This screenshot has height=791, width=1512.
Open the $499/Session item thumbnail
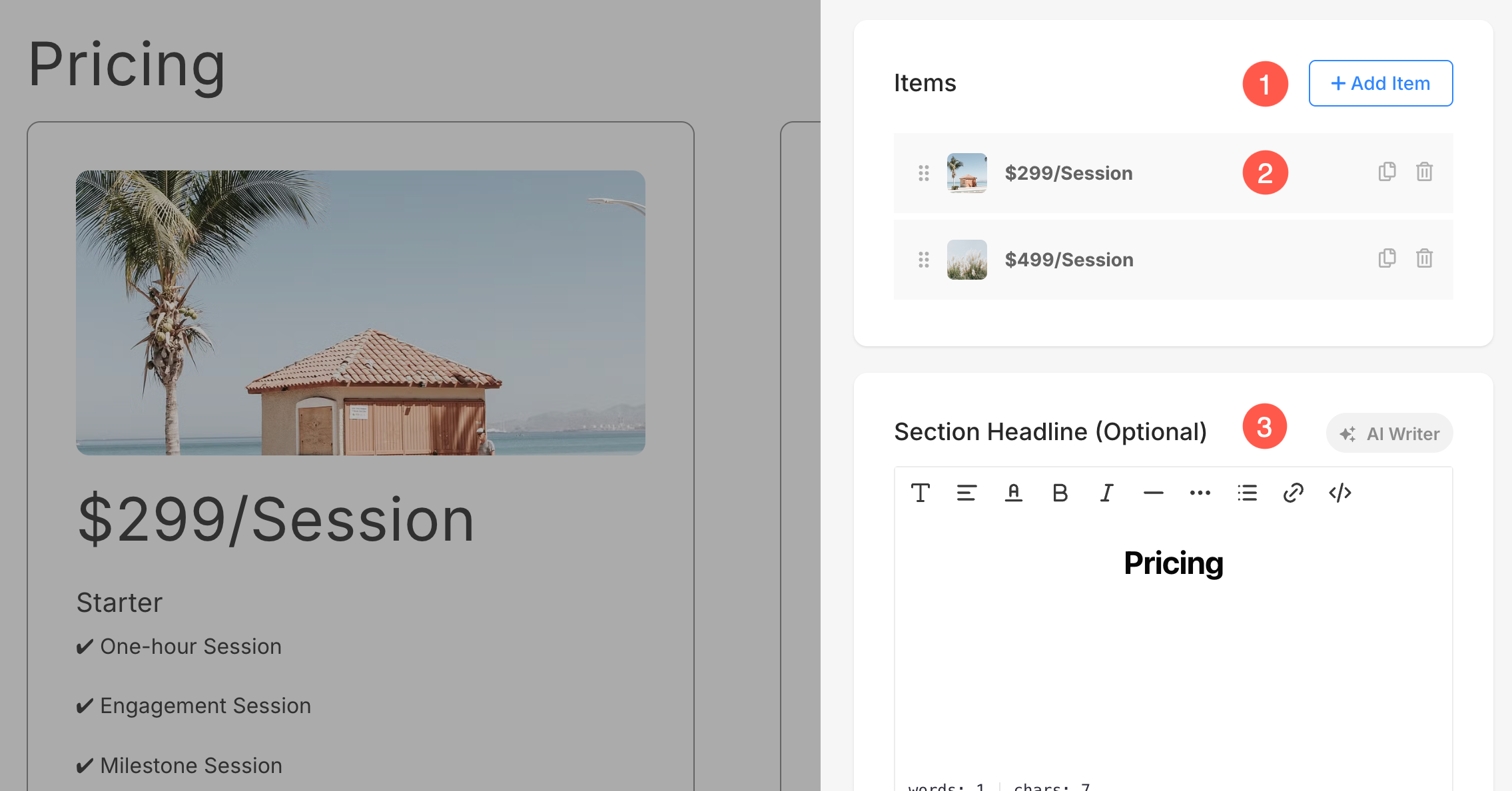(967, 260)
